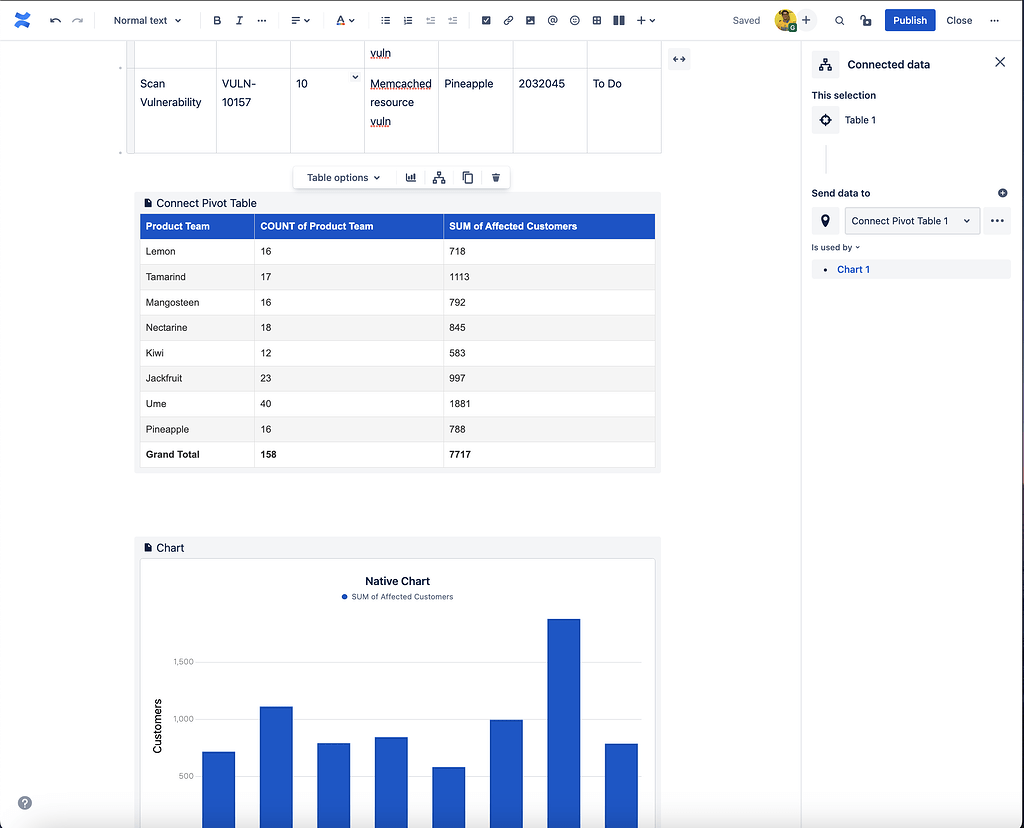Viewport: 1024px width, 828px height.
Task: Delete the table via the trash icon
Action: pos(496,177)
